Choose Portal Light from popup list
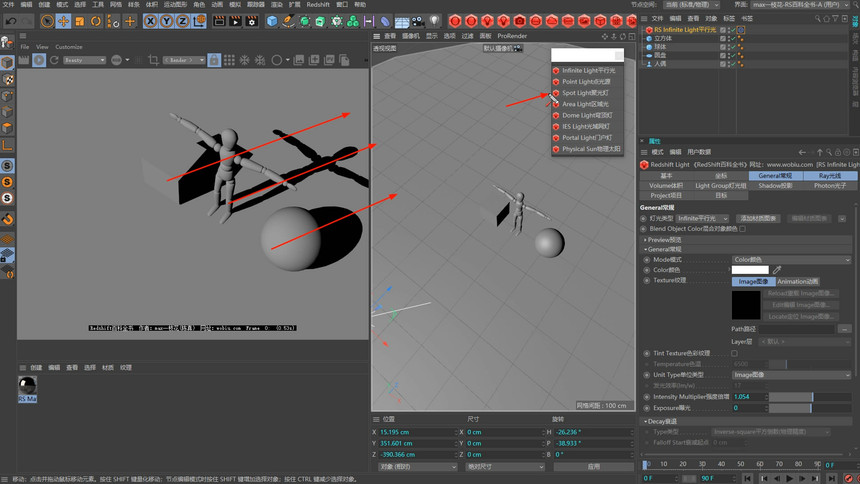860x484 pixels. point(587,138)
